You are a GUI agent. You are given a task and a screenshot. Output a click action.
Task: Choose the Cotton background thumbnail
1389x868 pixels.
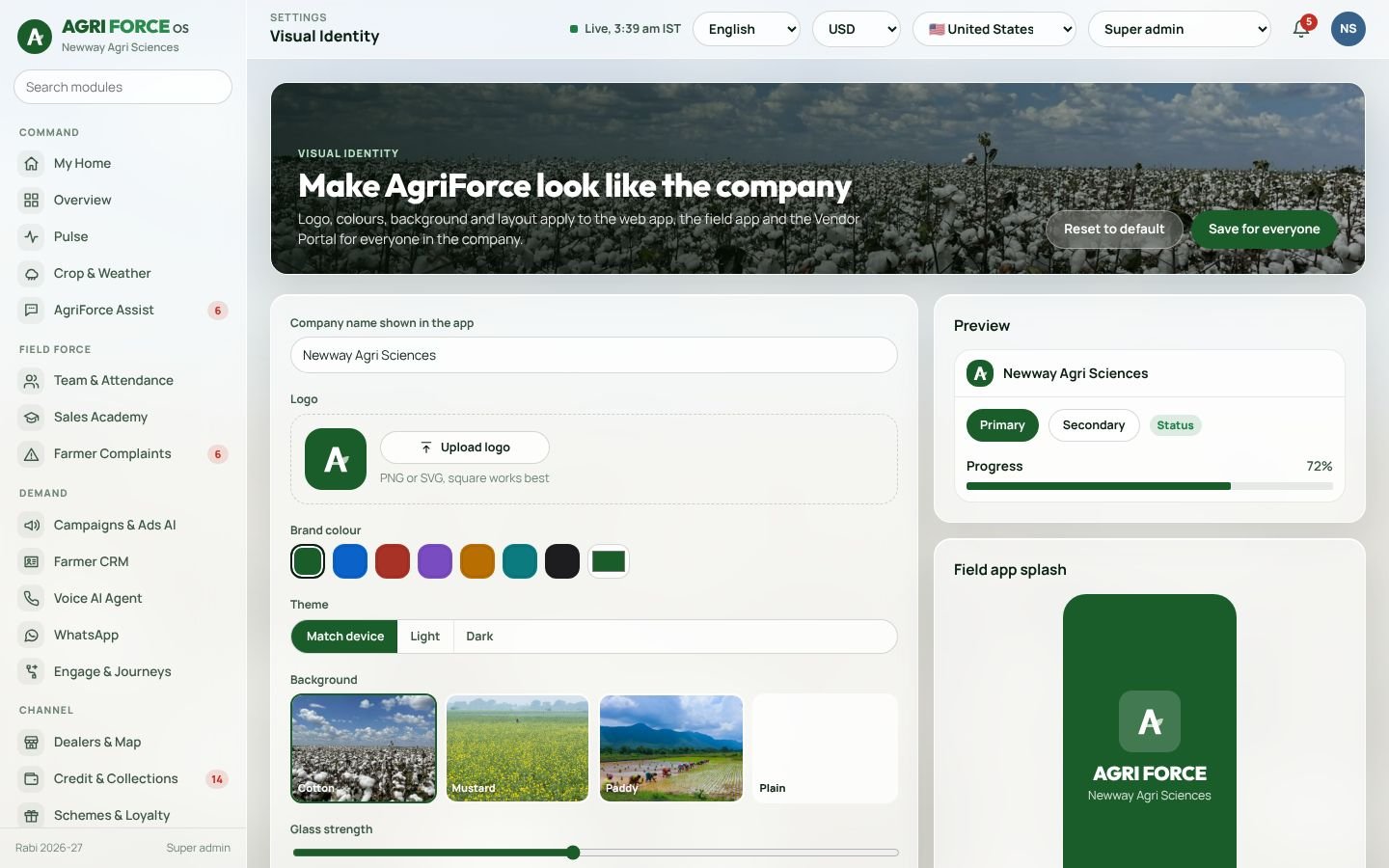click(364, 748)
